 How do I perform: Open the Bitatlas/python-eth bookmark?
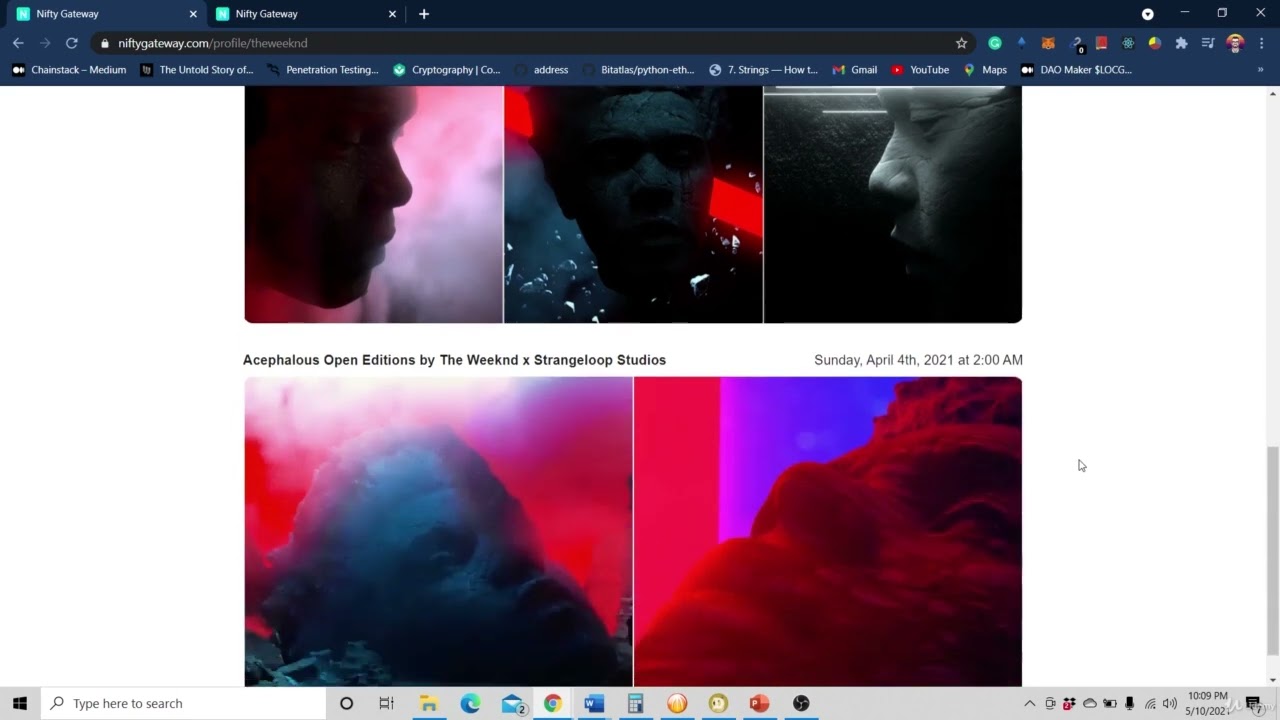point(638,70)
